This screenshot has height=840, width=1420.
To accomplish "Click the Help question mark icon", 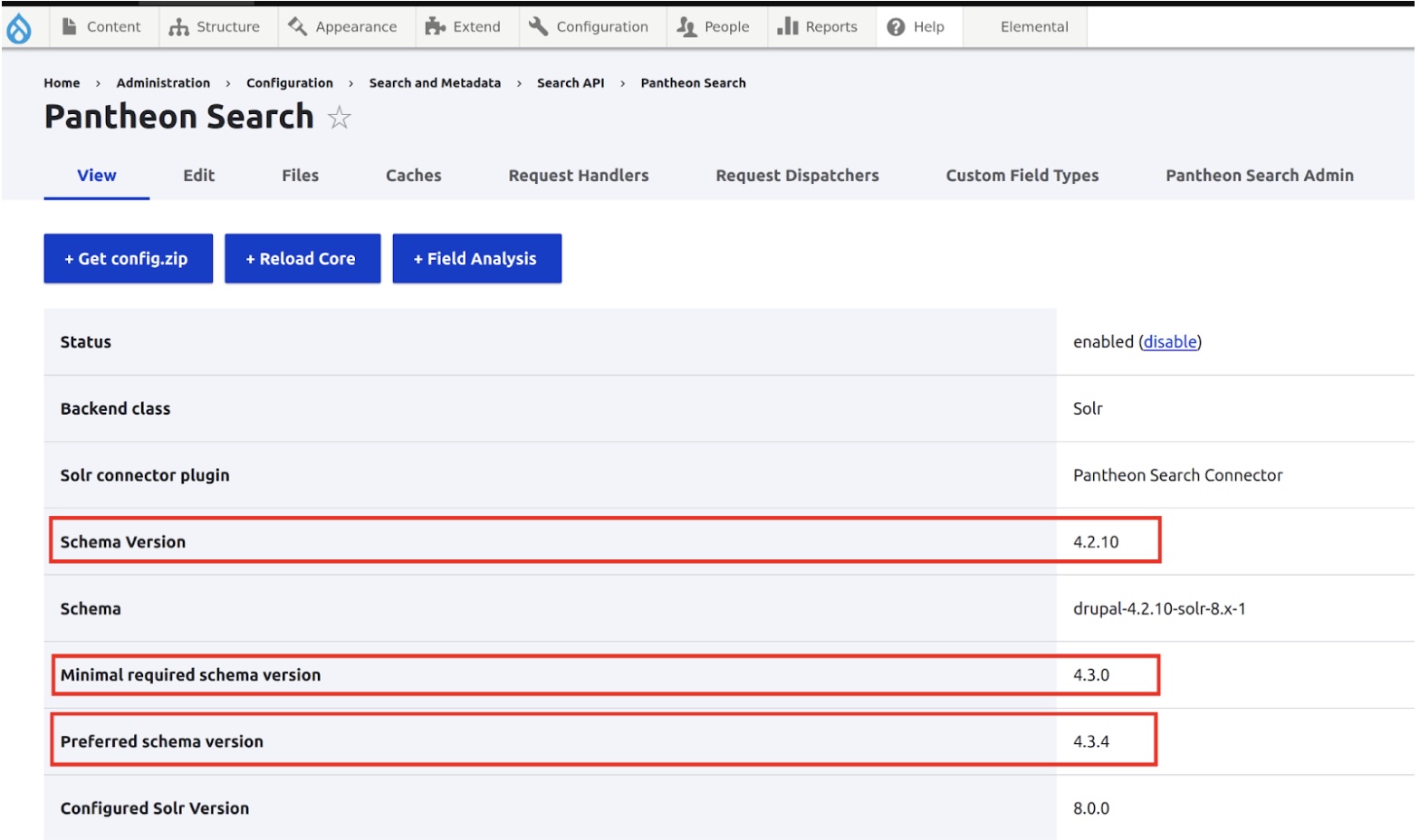I will click(x=896, y=27).
